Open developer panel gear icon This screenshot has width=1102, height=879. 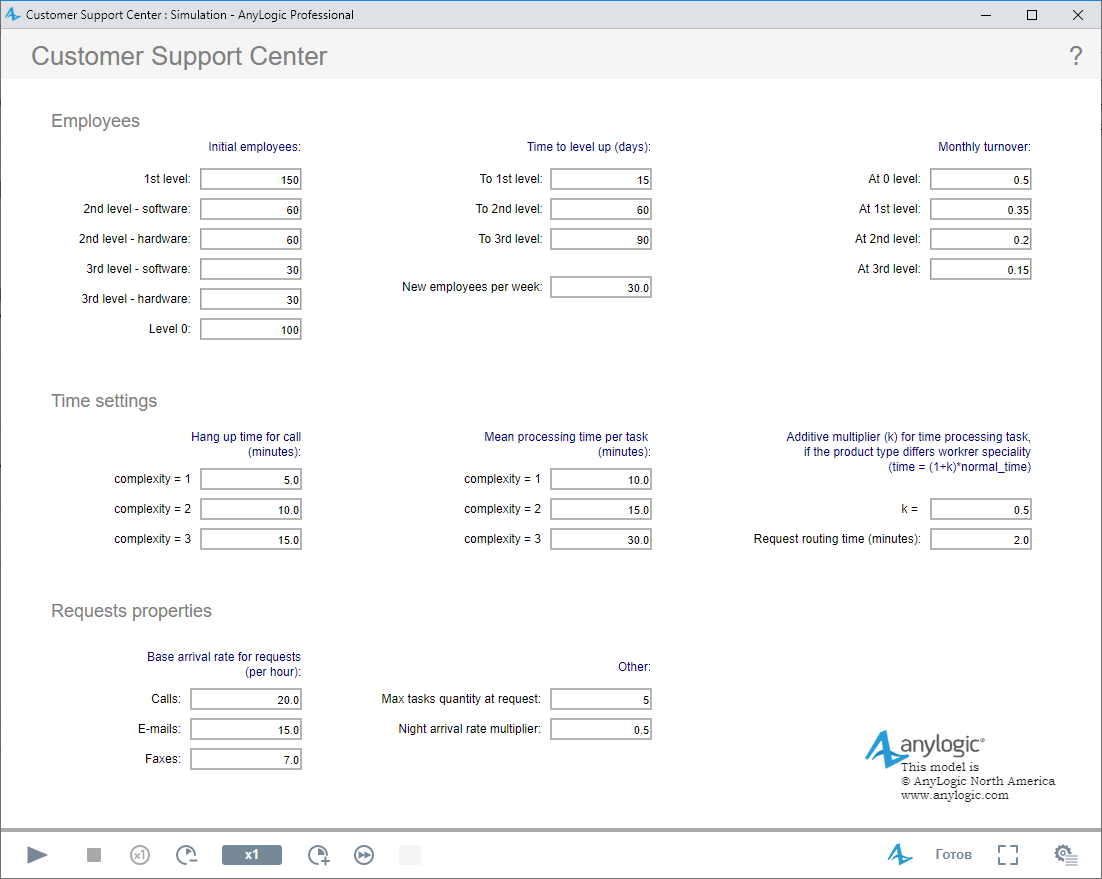pyautogui.click(x=1065, y=854)
